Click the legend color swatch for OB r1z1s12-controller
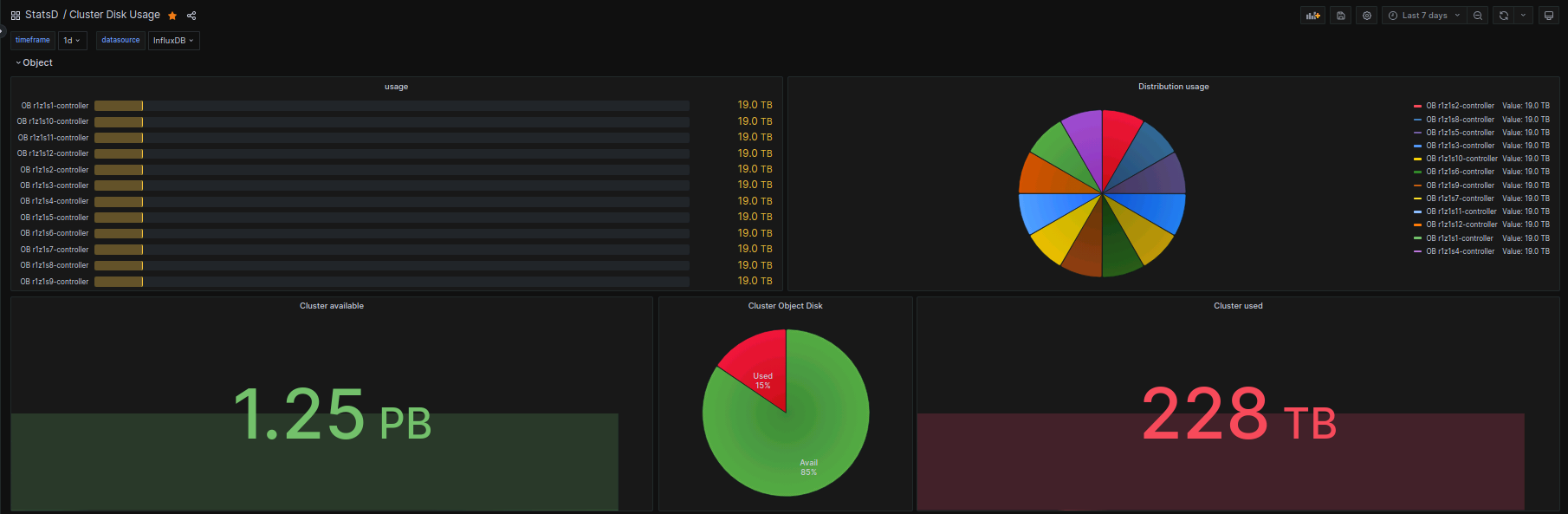The image size is (1568, 514). 1417,224
